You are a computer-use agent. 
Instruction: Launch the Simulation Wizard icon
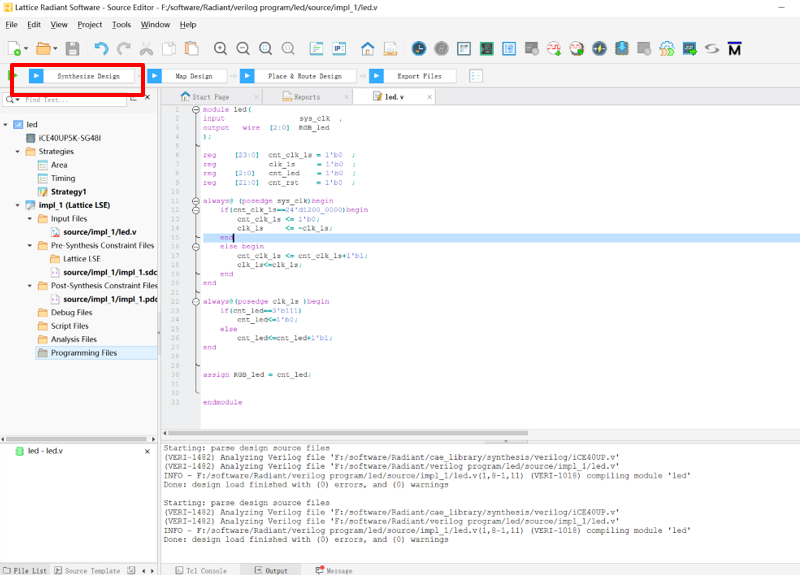tap(690, 49)
